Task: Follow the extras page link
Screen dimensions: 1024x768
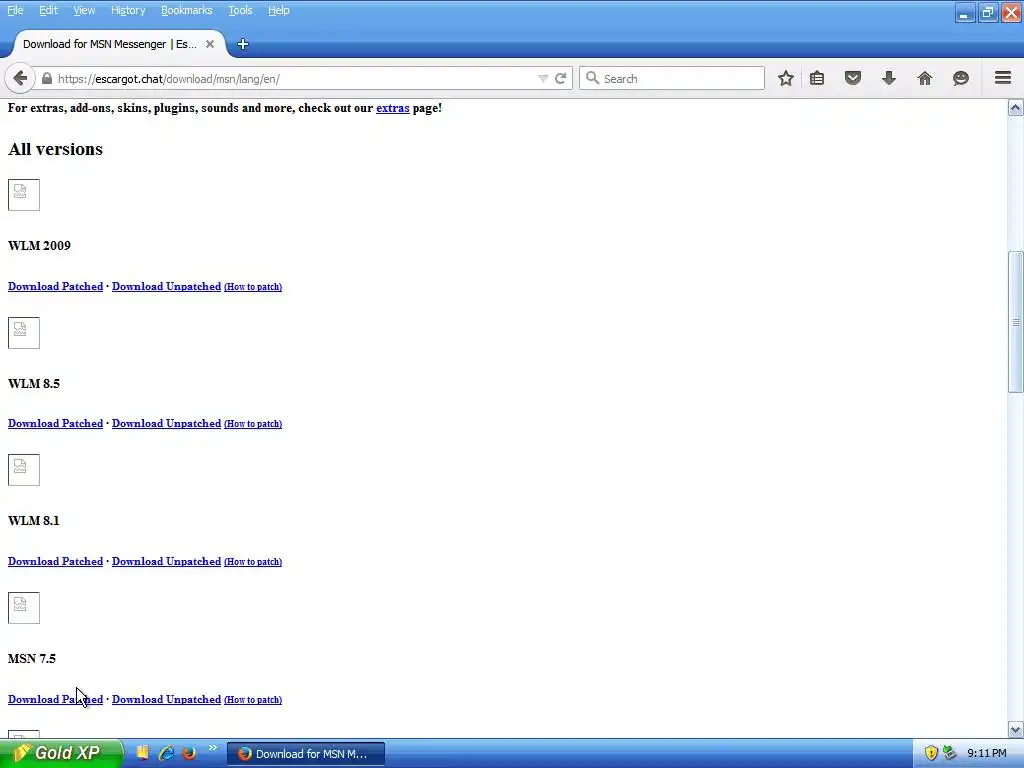Action: (x=392, y=108)
